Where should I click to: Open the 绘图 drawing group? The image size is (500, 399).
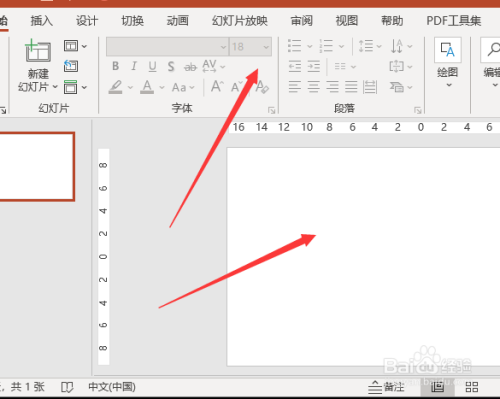(448, 62)
